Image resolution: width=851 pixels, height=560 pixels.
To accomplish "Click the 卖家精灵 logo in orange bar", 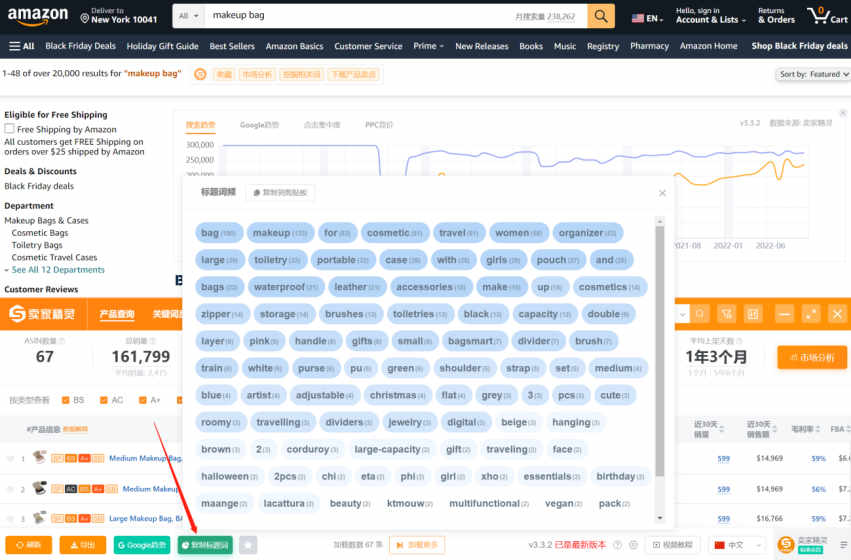I will click(42, 314).
